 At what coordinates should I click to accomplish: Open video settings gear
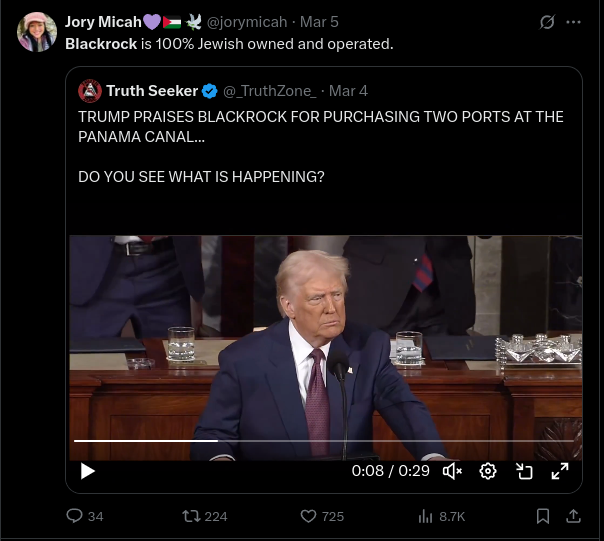coord(488,471)
